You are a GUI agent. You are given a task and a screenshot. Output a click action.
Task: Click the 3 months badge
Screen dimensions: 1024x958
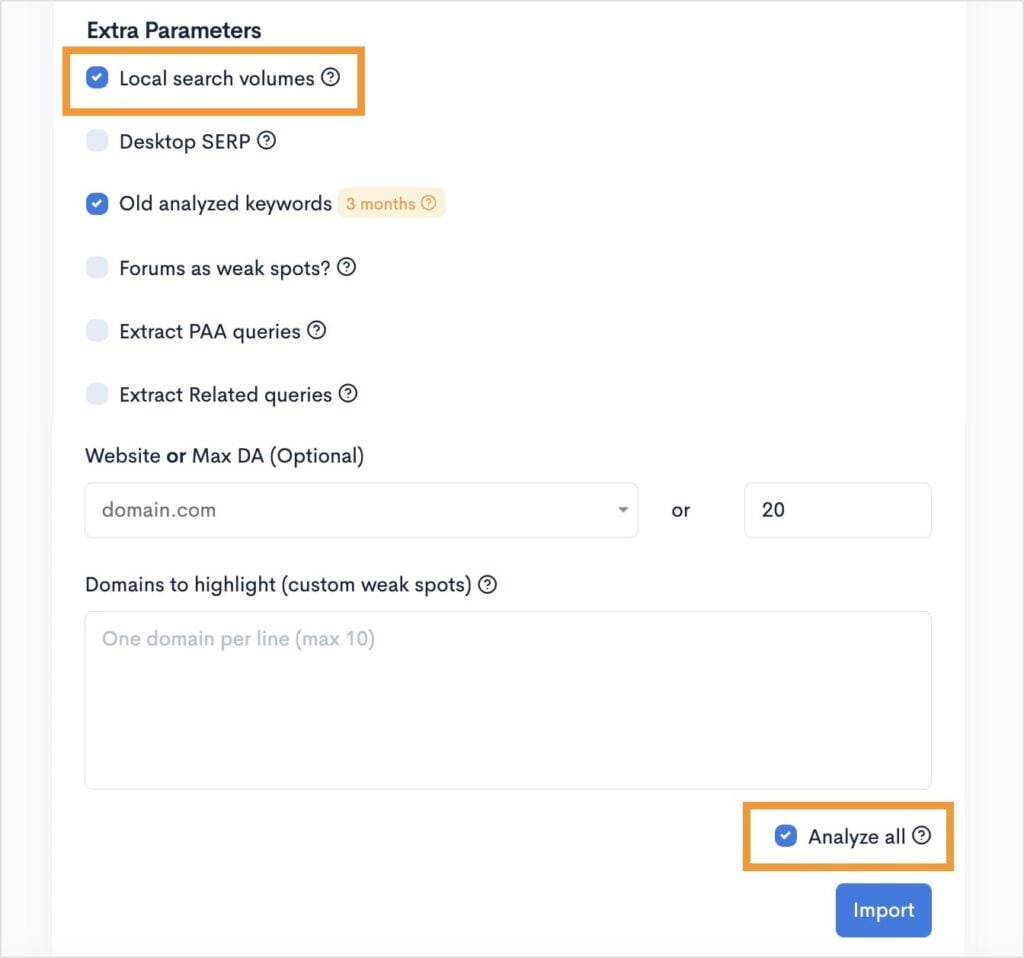pyautogui.click(x=383, y=203)
